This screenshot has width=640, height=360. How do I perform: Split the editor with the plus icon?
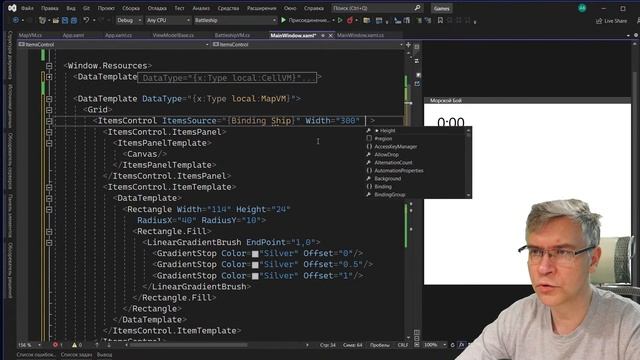pos(408,44)
